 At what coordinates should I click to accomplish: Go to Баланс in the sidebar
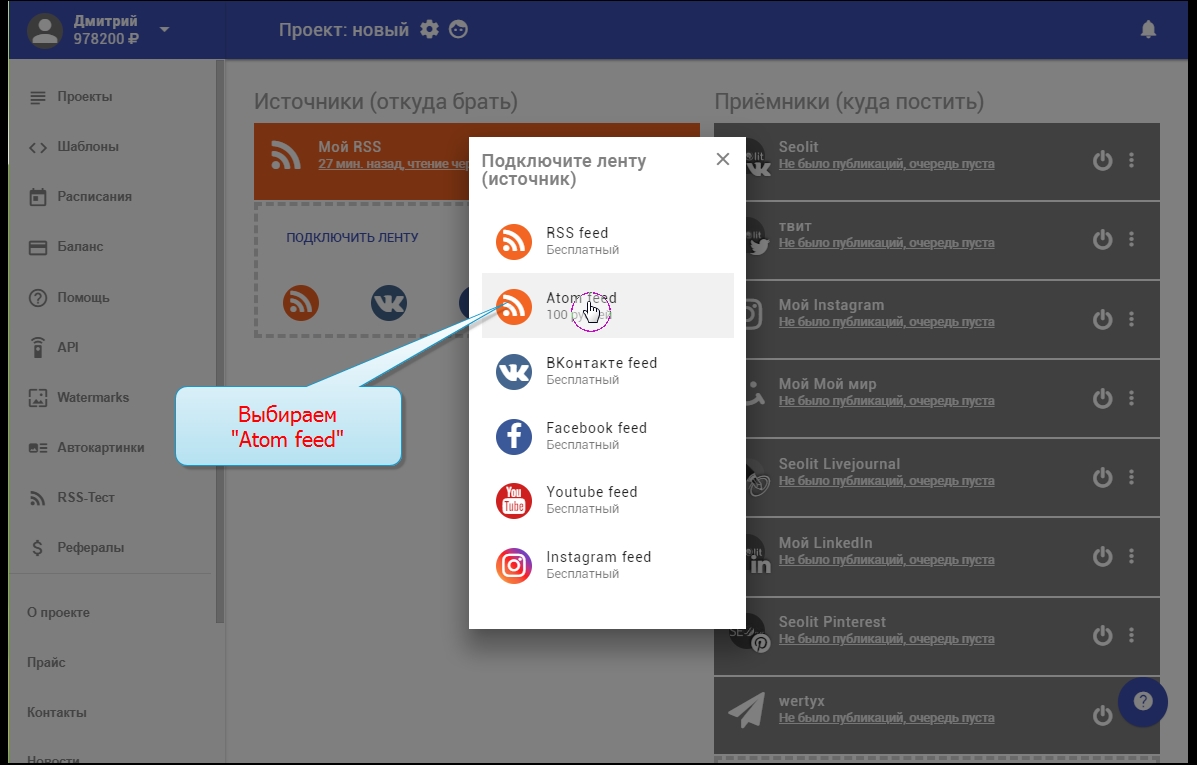coord(80,247)
